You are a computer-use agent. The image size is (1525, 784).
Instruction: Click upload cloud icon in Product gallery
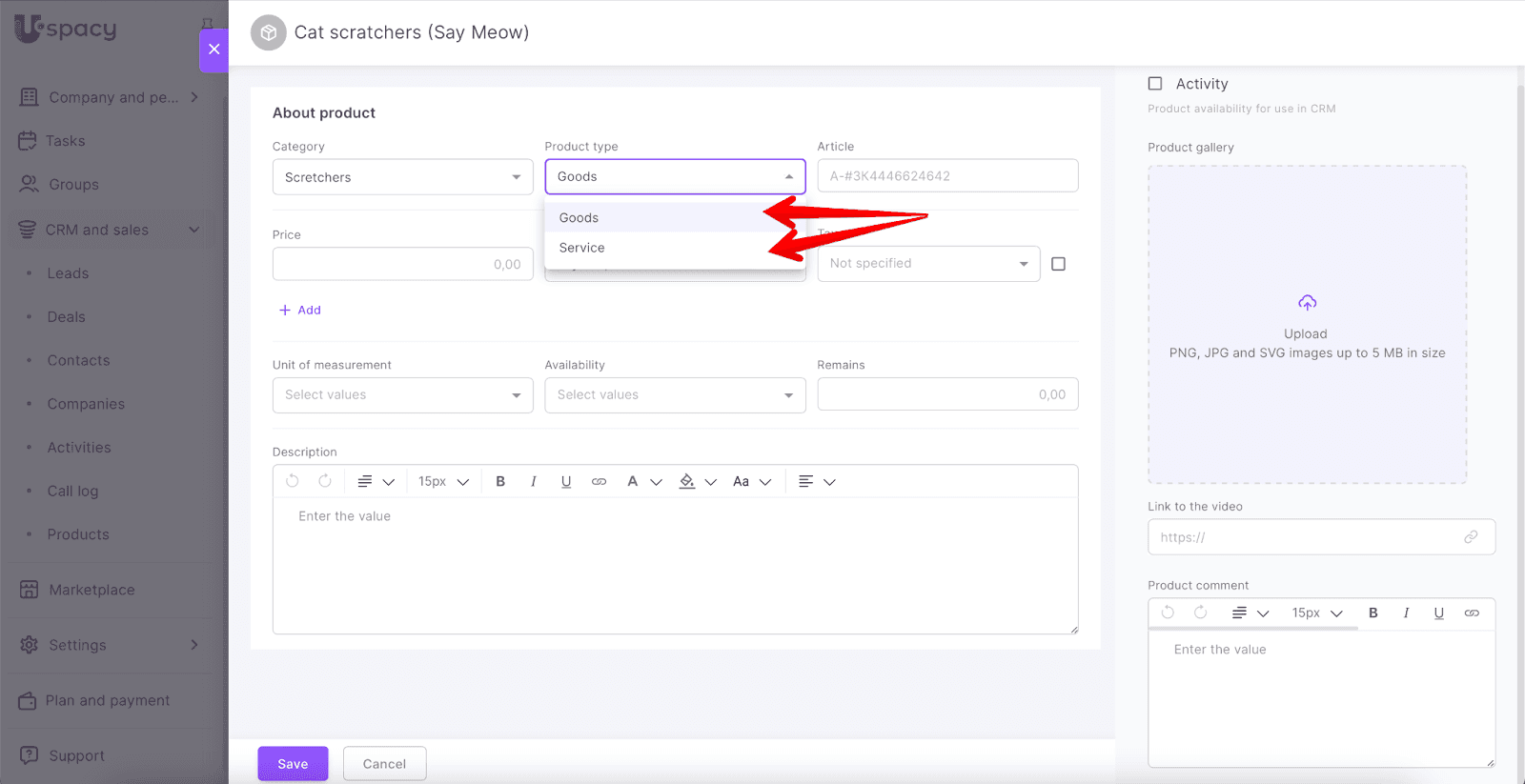[x=1307, y=303]
